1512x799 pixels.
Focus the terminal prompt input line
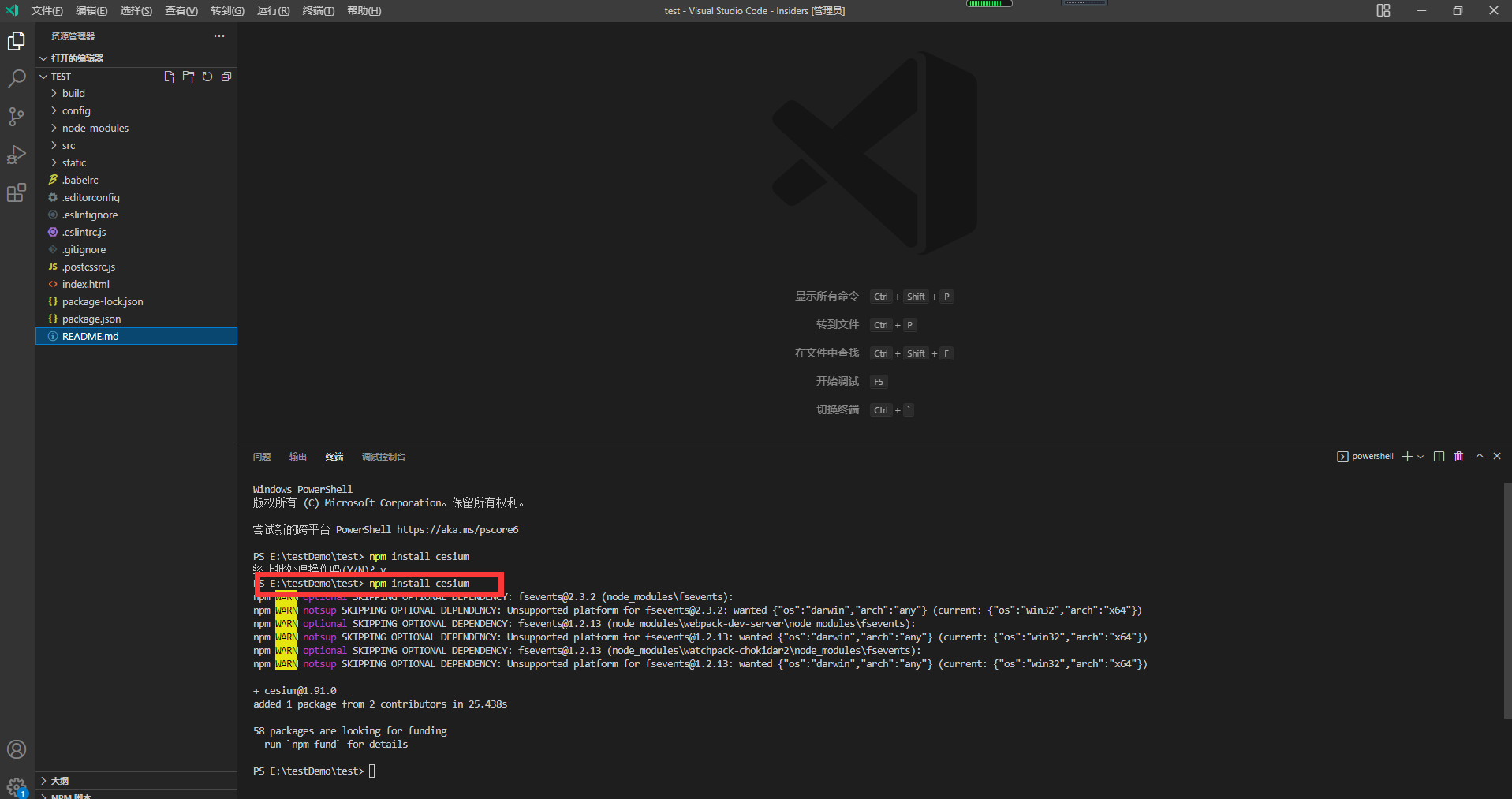pos(314,771)
